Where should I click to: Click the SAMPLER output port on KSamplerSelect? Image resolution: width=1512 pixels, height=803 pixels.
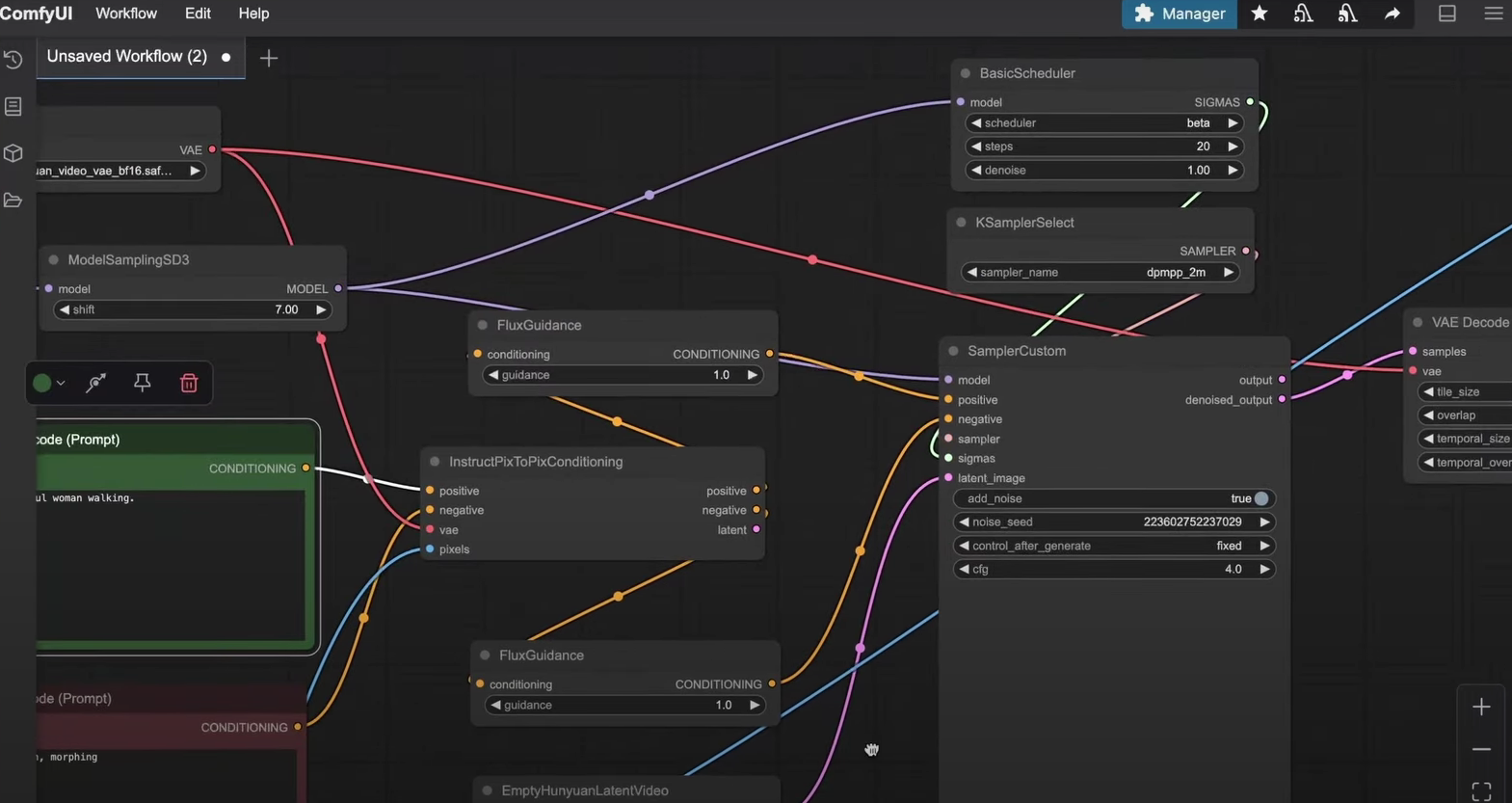pos(1246,251)
